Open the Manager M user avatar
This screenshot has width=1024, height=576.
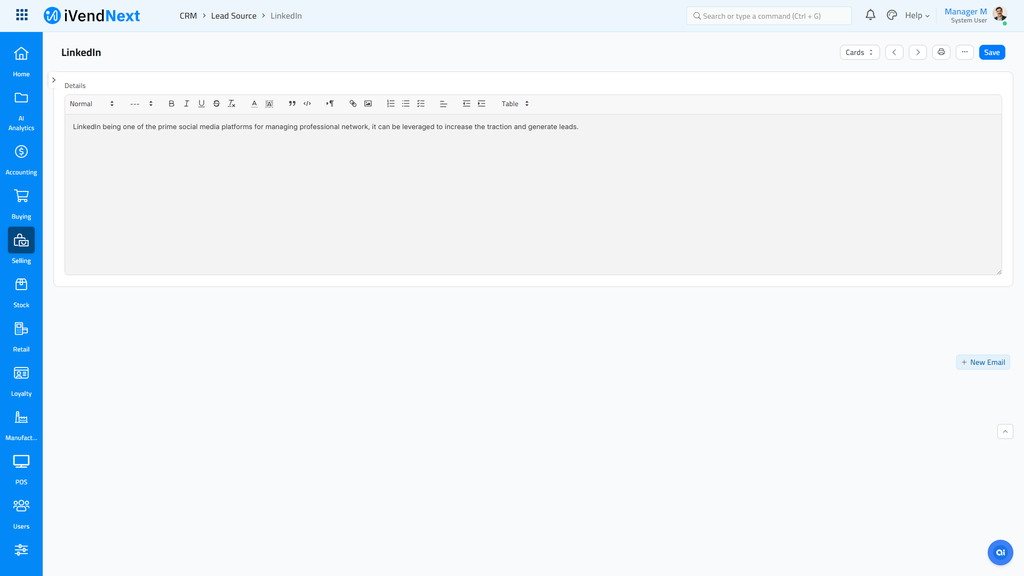click(x=999, y=15)
